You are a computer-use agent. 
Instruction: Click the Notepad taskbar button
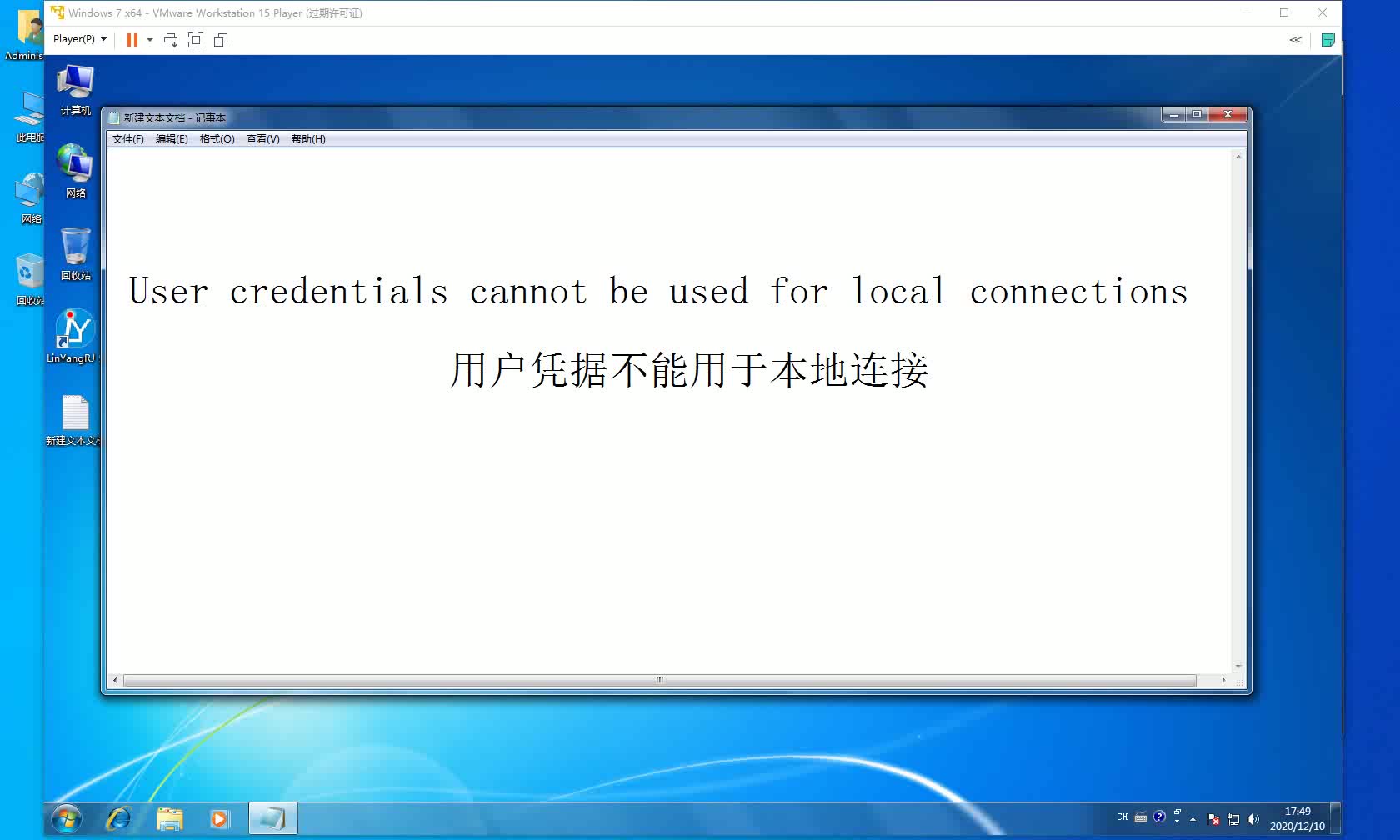click(x=272, y=819)
